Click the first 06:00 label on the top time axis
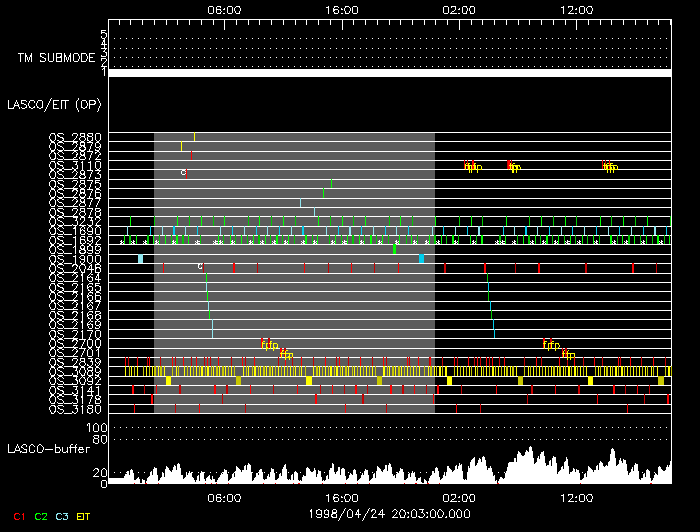 pyautogui.click(x=223, y=9)
